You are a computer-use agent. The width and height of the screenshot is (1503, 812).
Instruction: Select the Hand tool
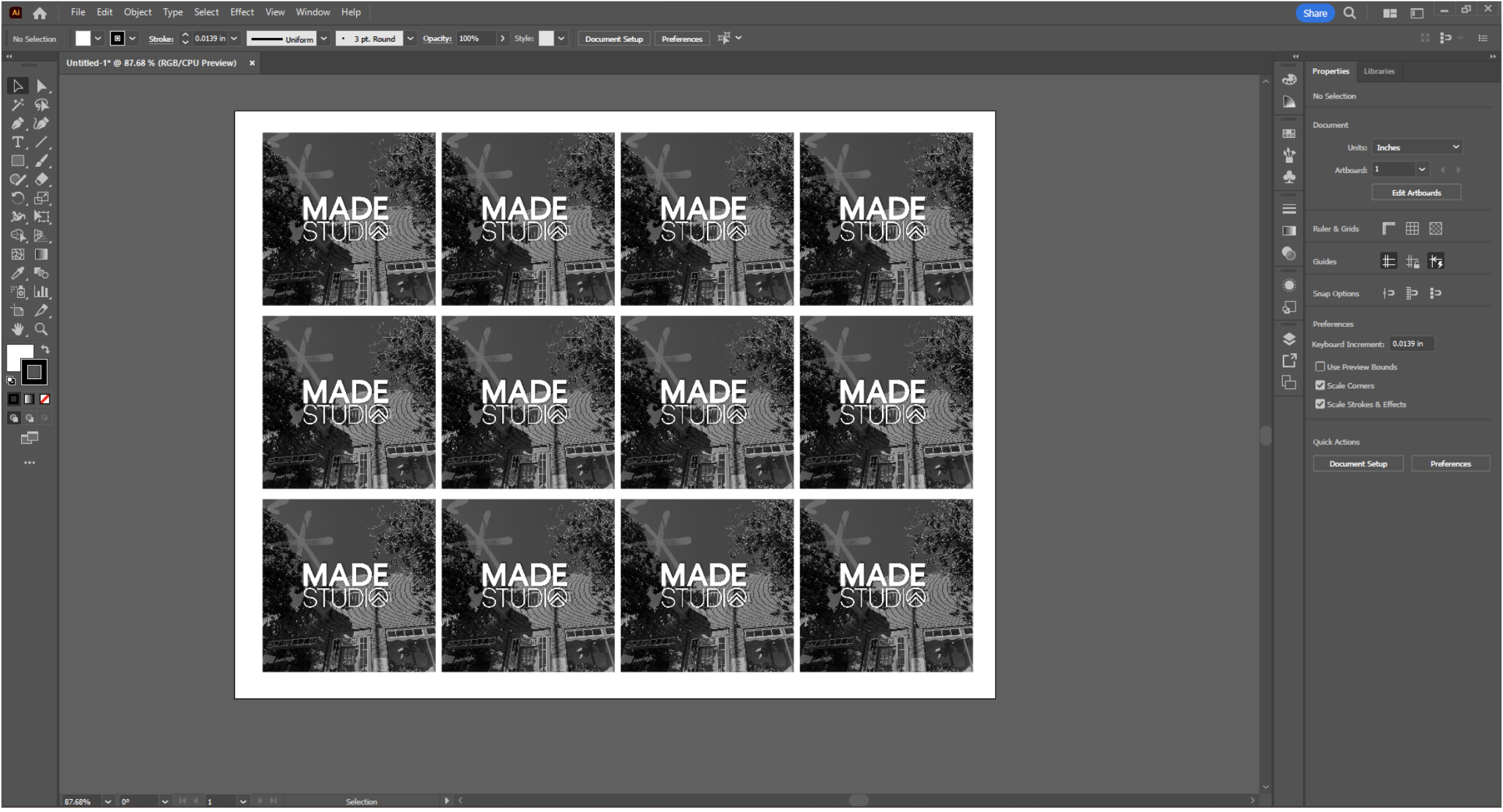(18, 330)
